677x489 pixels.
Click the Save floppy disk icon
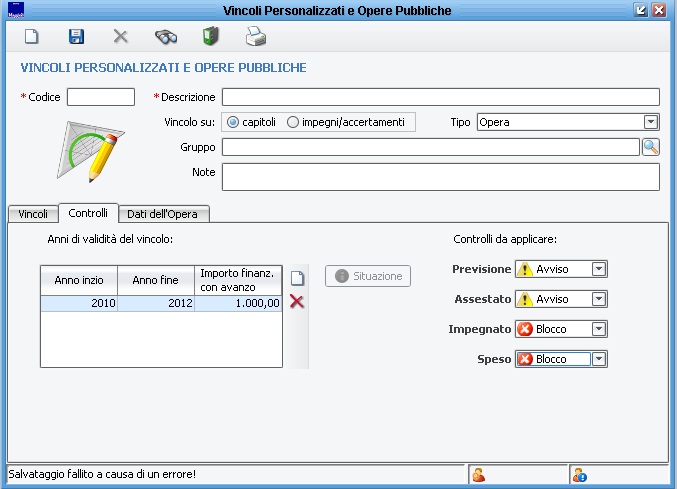[76, 37]
